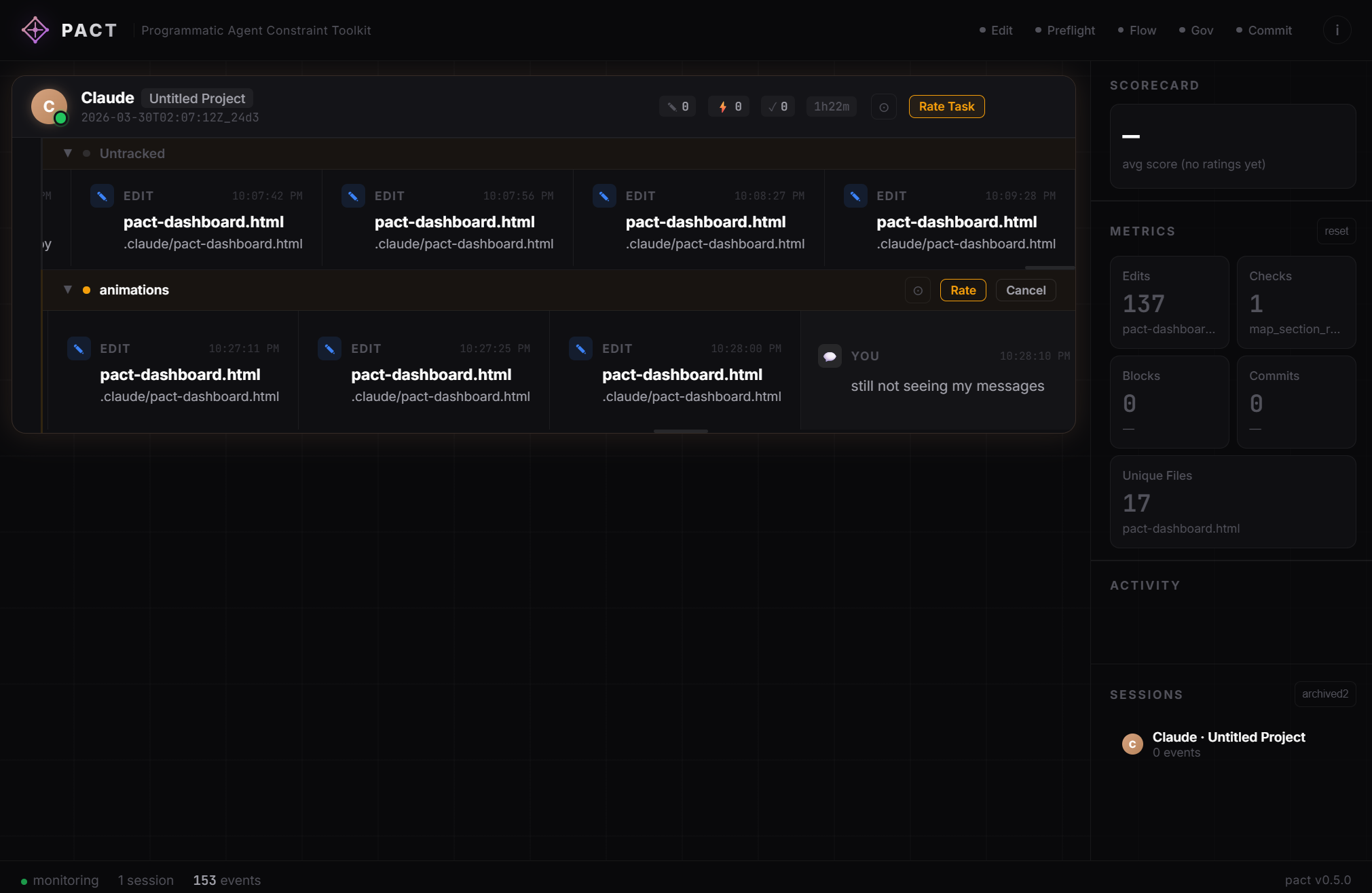This screenshot has width=1372, height=893.
Task: Click the target icon in the animations header
Action: 918,290
